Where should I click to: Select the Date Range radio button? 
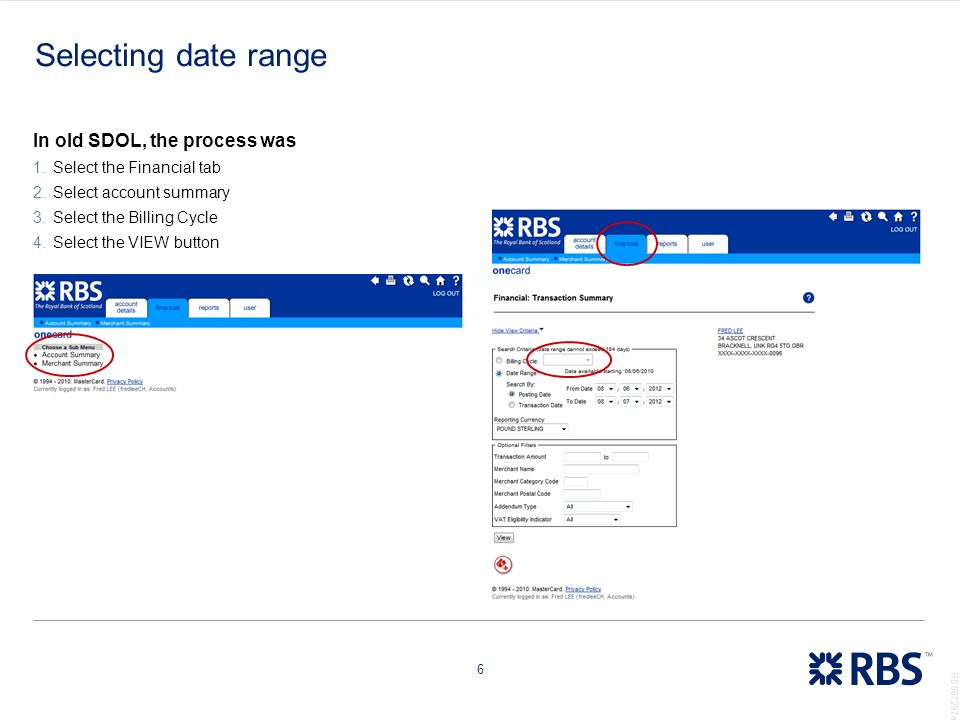499,373
